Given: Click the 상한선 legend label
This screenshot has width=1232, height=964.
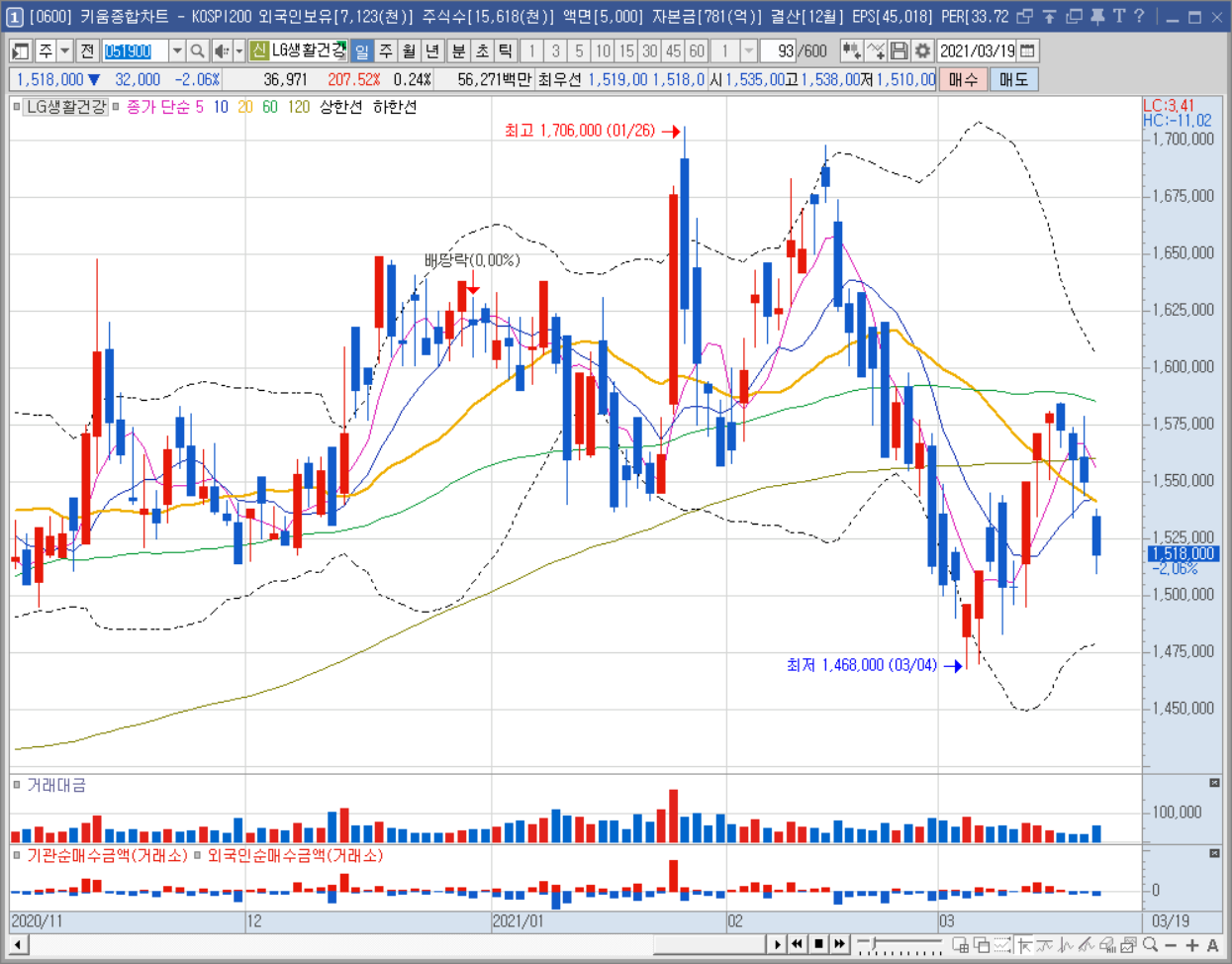Looking at the screenshot, I should [x=341, y=107].
